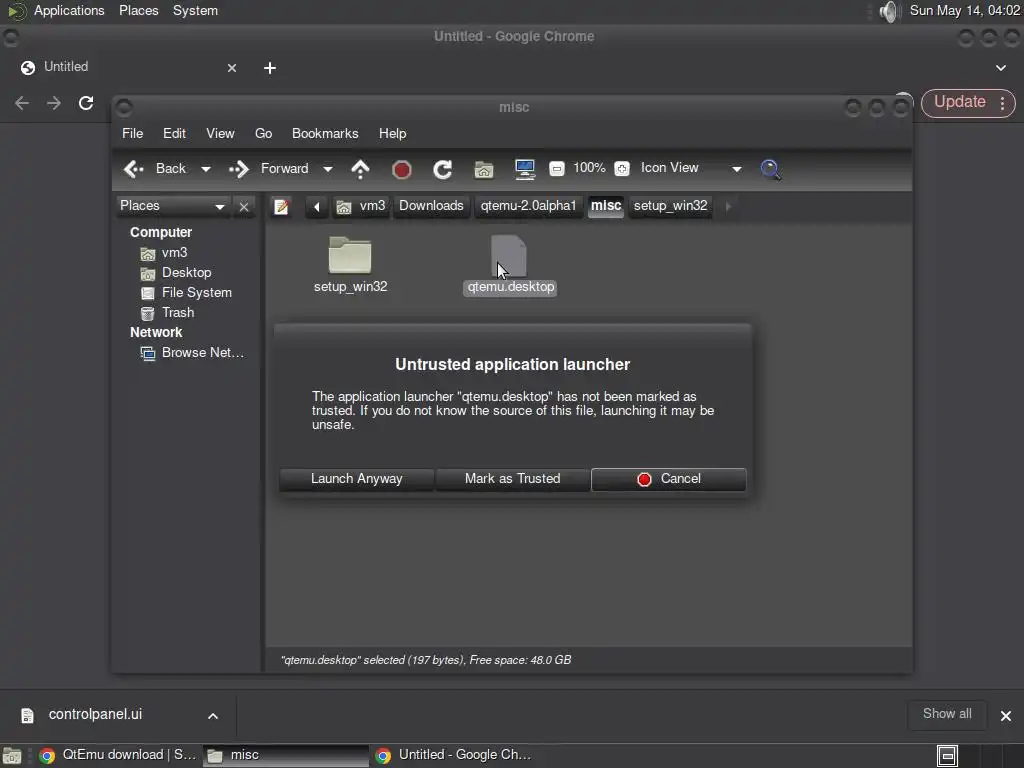Open the File menu in misc window
Viewport: 1024px width, 768px height.
[133, 133]
